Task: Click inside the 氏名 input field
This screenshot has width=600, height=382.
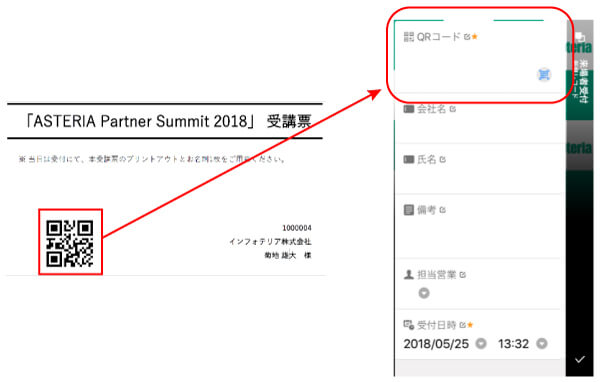Action: pos(478,179)
